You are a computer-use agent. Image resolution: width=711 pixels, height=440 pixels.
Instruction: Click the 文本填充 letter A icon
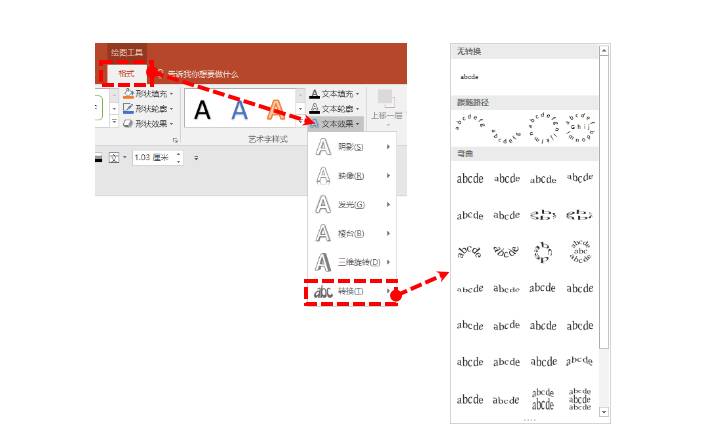pyautogui.click(x=315, y=94)
